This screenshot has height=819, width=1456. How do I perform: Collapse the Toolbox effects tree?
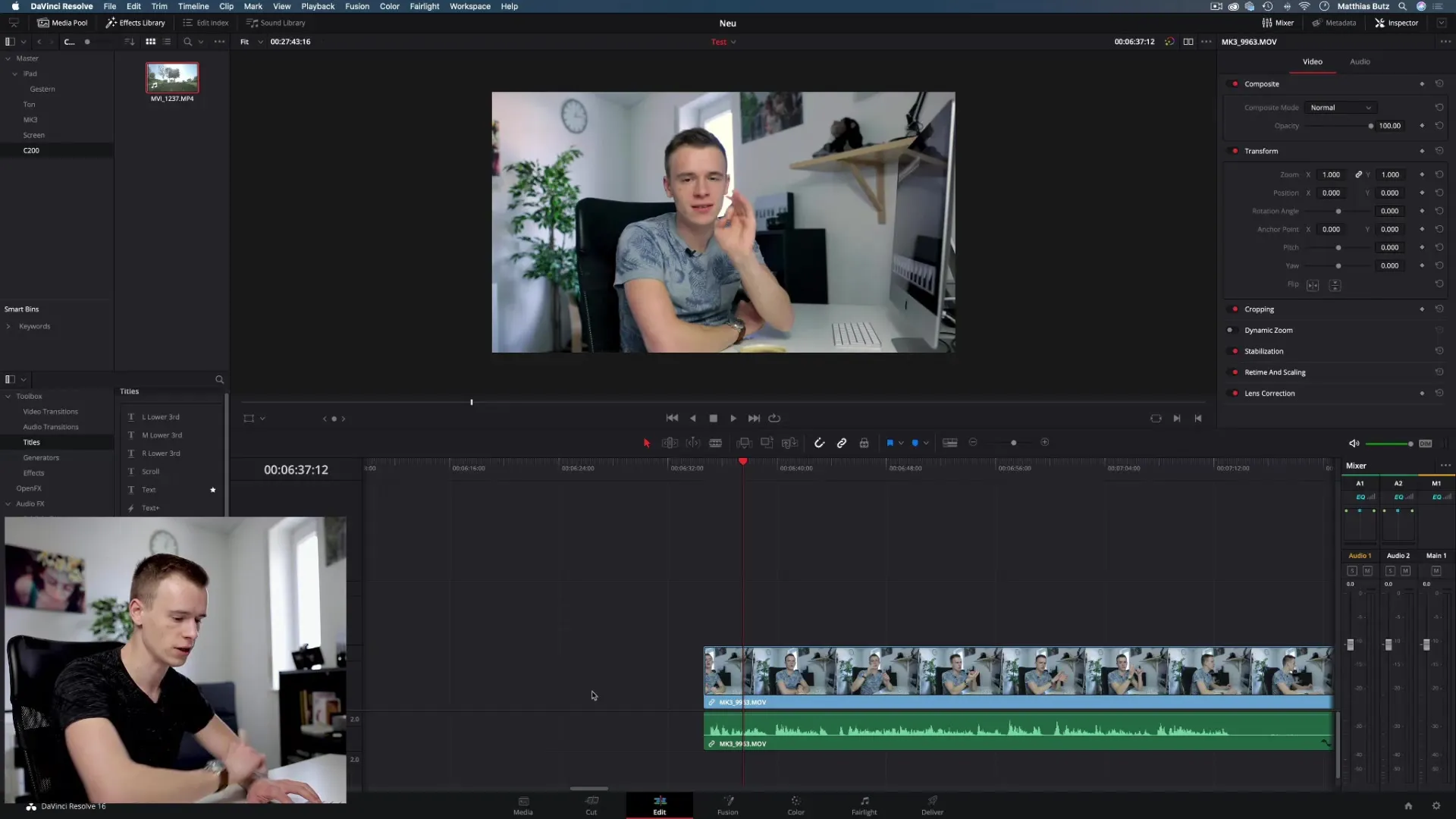pos(8,397)
